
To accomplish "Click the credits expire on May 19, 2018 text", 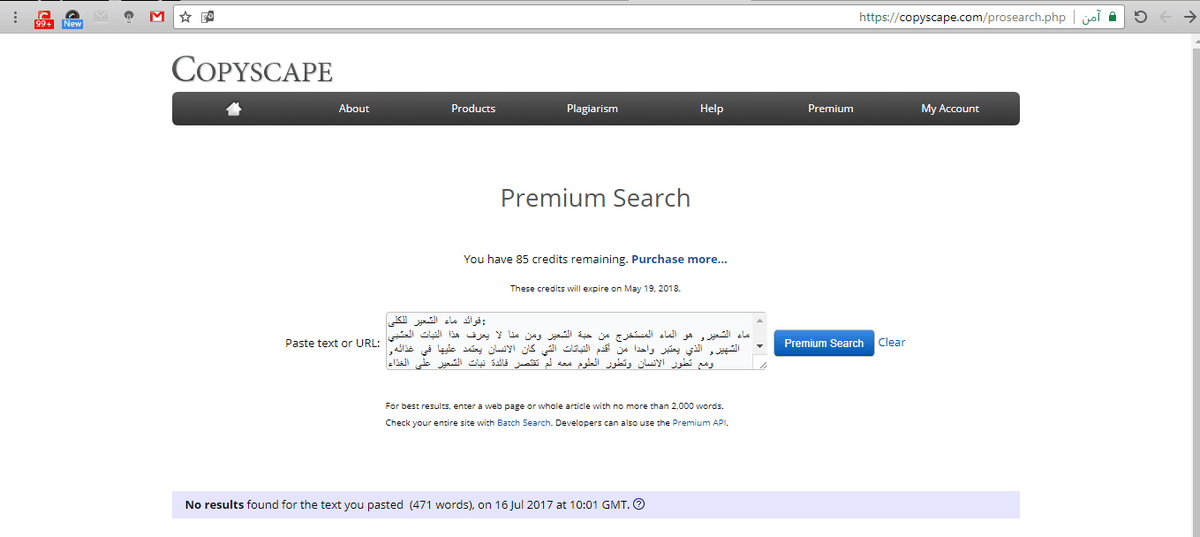I will [595, 288].
